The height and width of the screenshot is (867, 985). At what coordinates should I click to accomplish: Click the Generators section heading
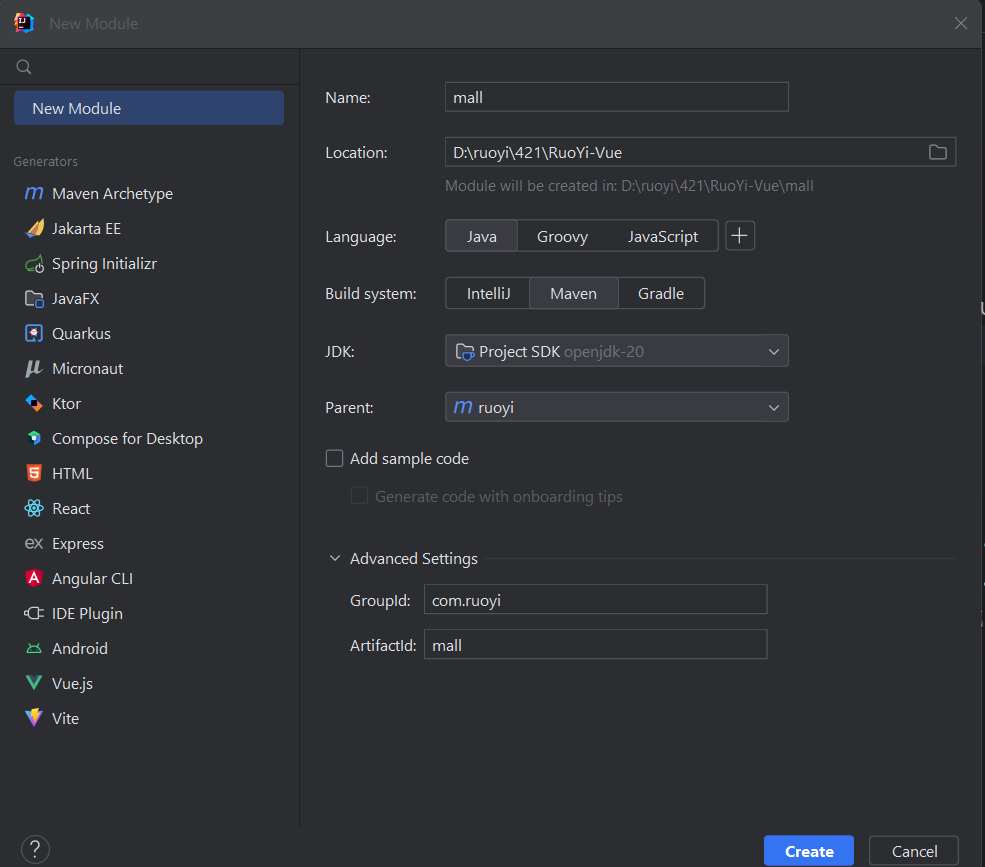[x=45, y=161]
